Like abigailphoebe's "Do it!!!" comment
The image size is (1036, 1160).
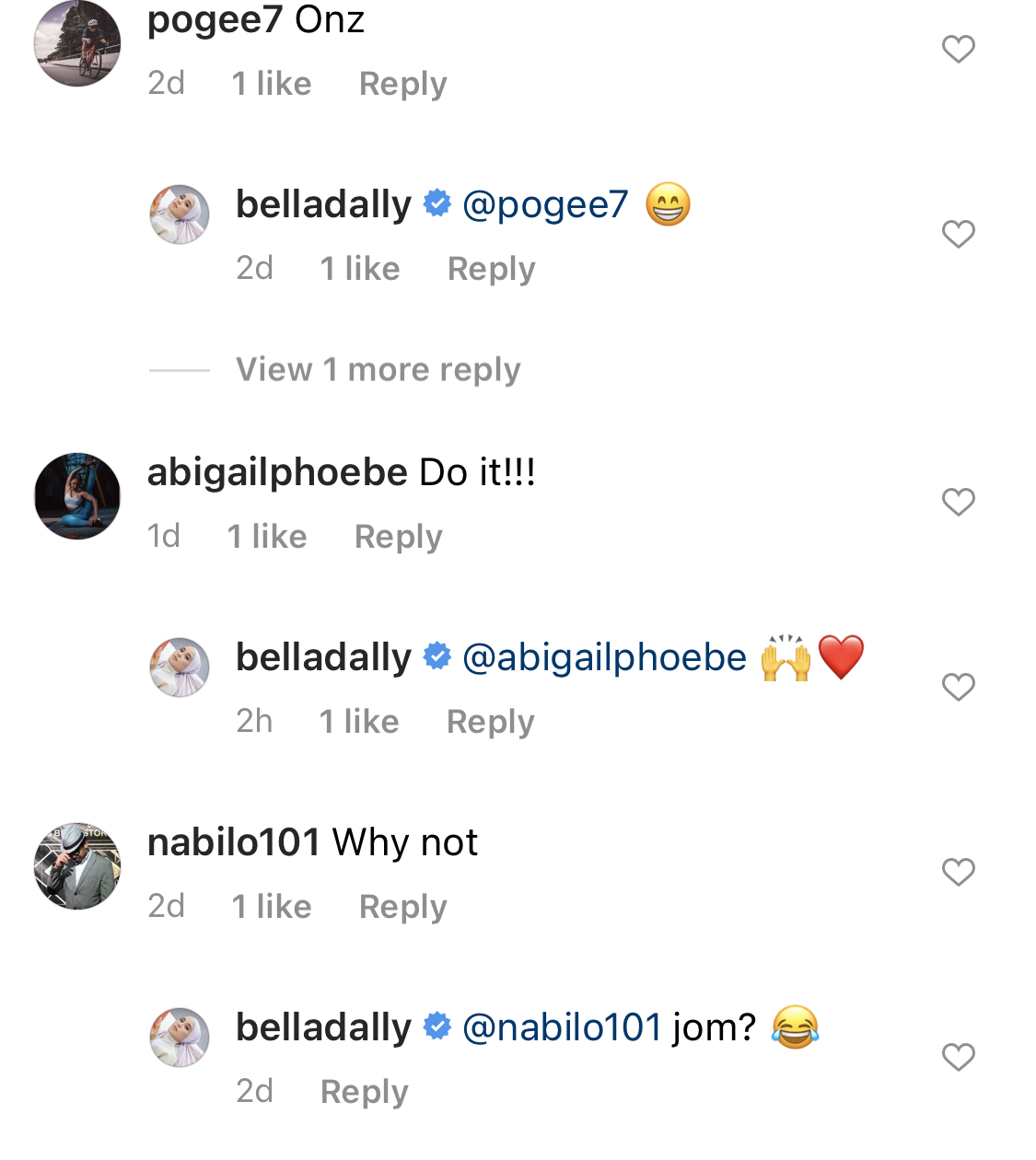[958, 502]
